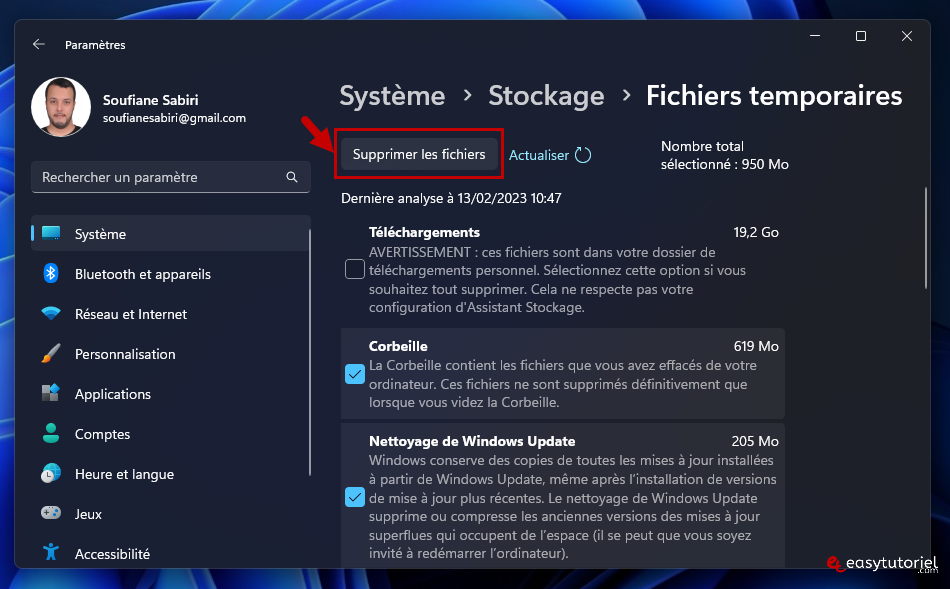Click the Rechercher un paramètre field

tap(170, 177)
